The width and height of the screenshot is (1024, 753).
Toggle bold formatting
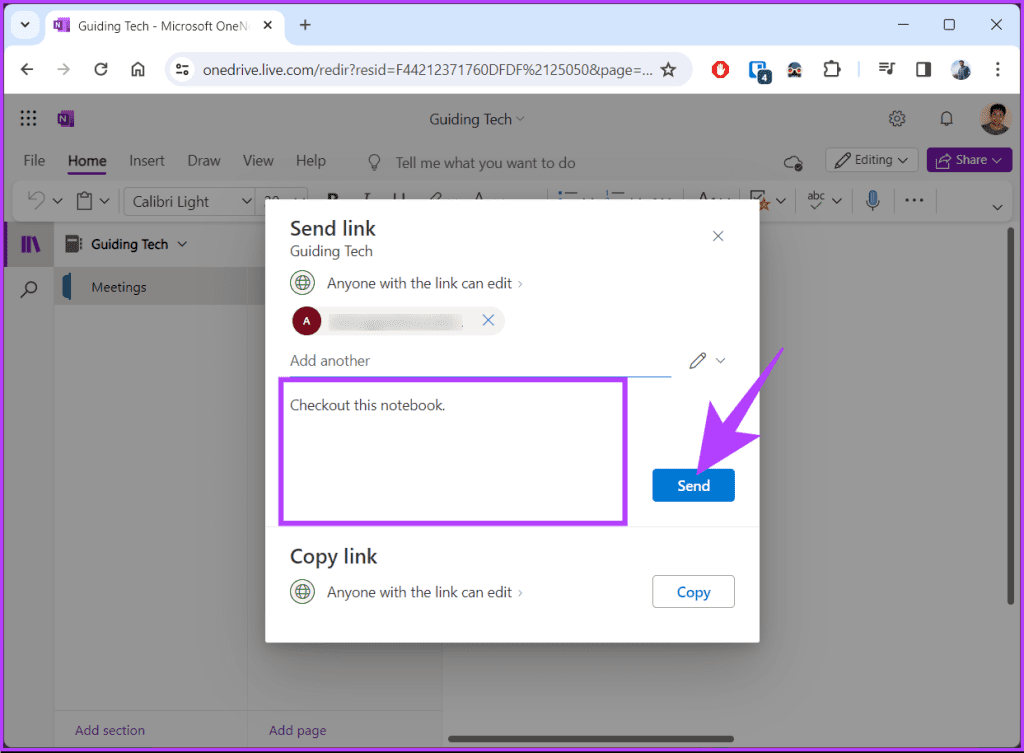[x=334, y=200]
